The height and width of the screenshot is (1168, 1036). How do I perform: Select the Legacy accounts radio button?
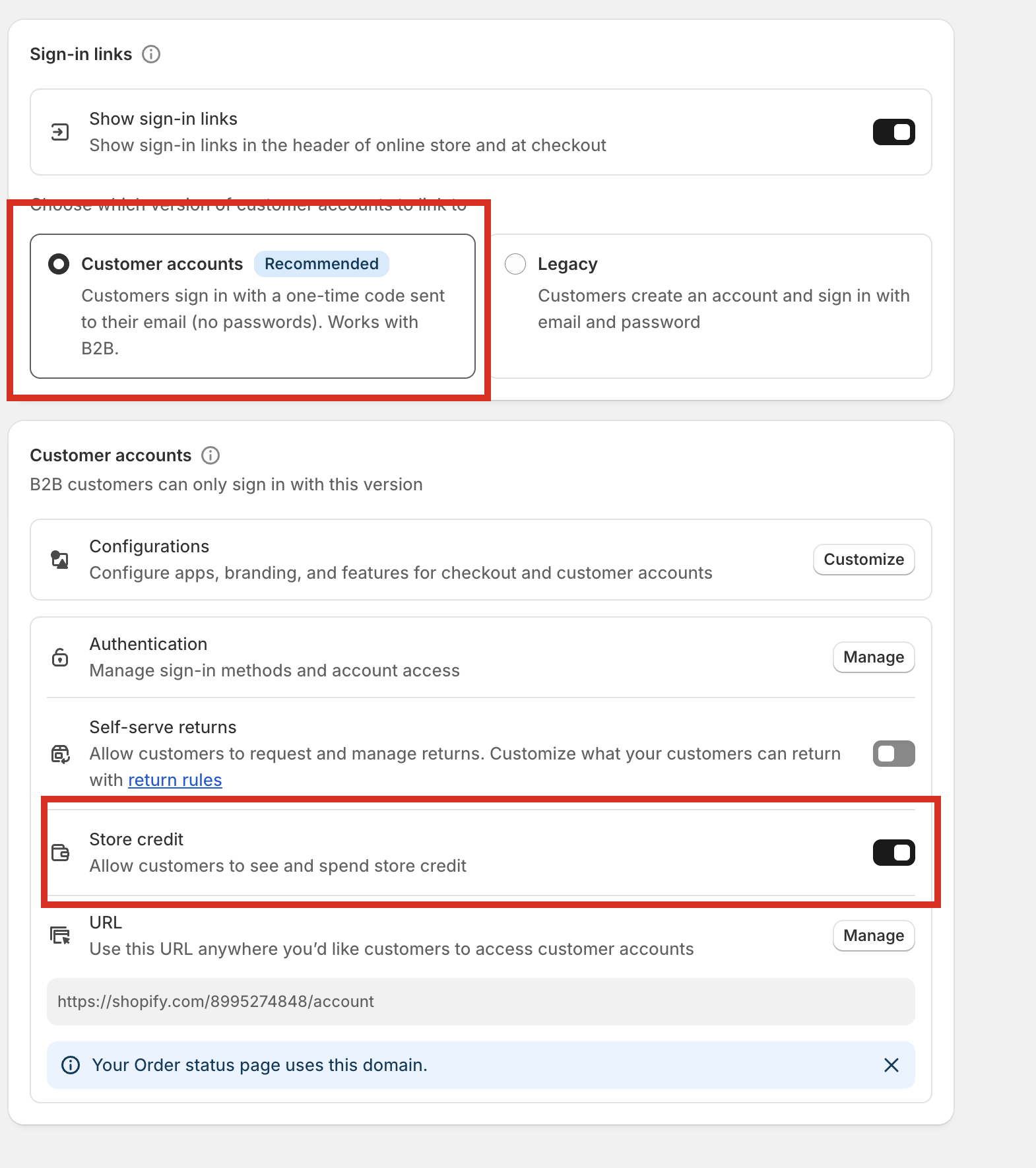515,264
